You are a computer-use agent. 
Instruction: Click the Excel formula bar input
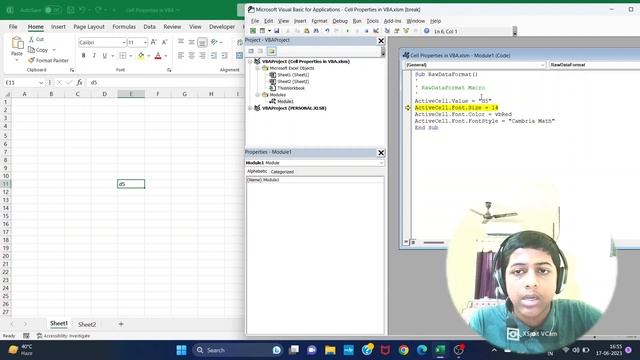(x=165, y=82)
